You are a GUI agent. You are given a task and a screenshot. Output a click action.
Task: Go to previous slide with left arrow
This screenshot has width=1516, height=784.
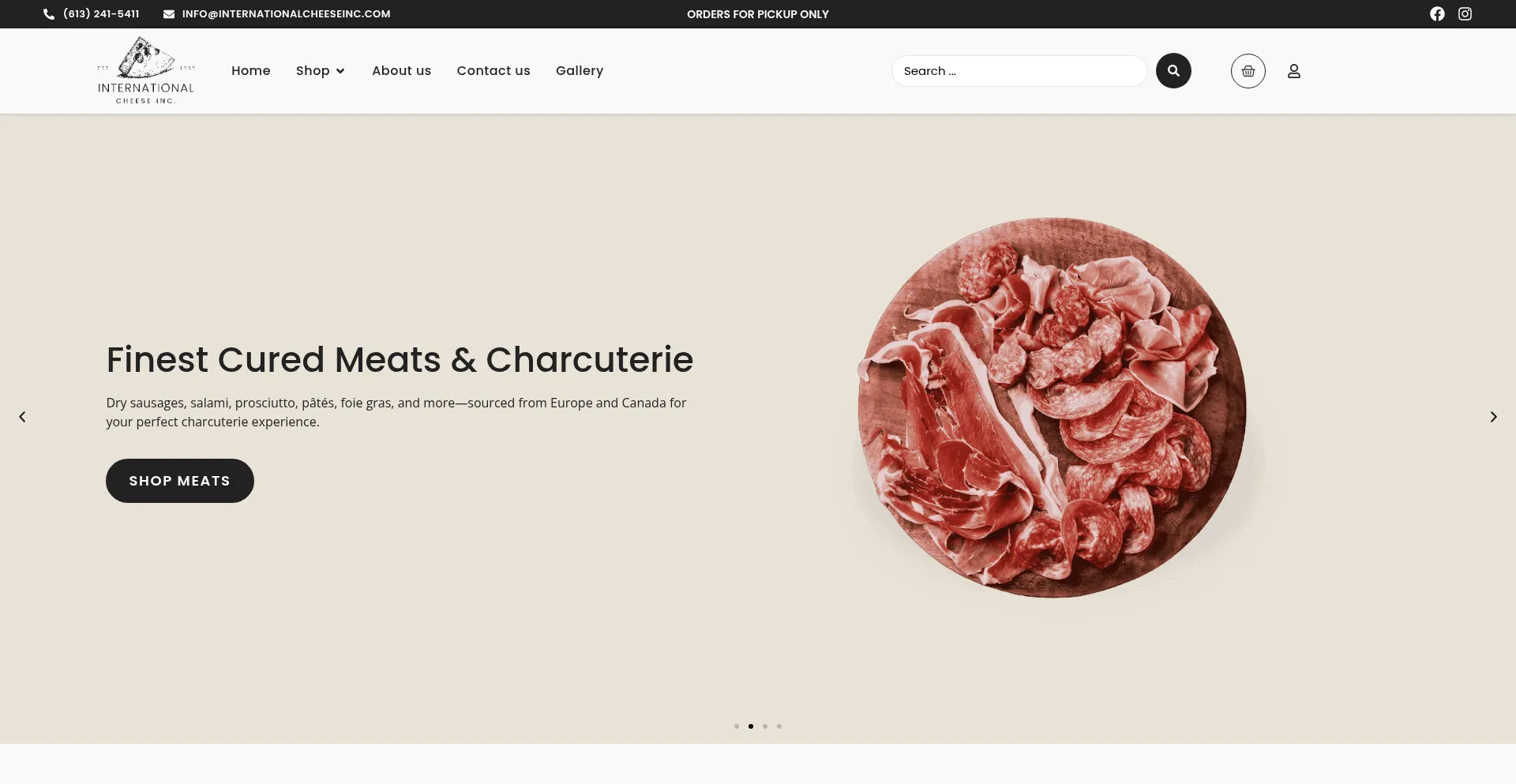[x=22, y=417]
